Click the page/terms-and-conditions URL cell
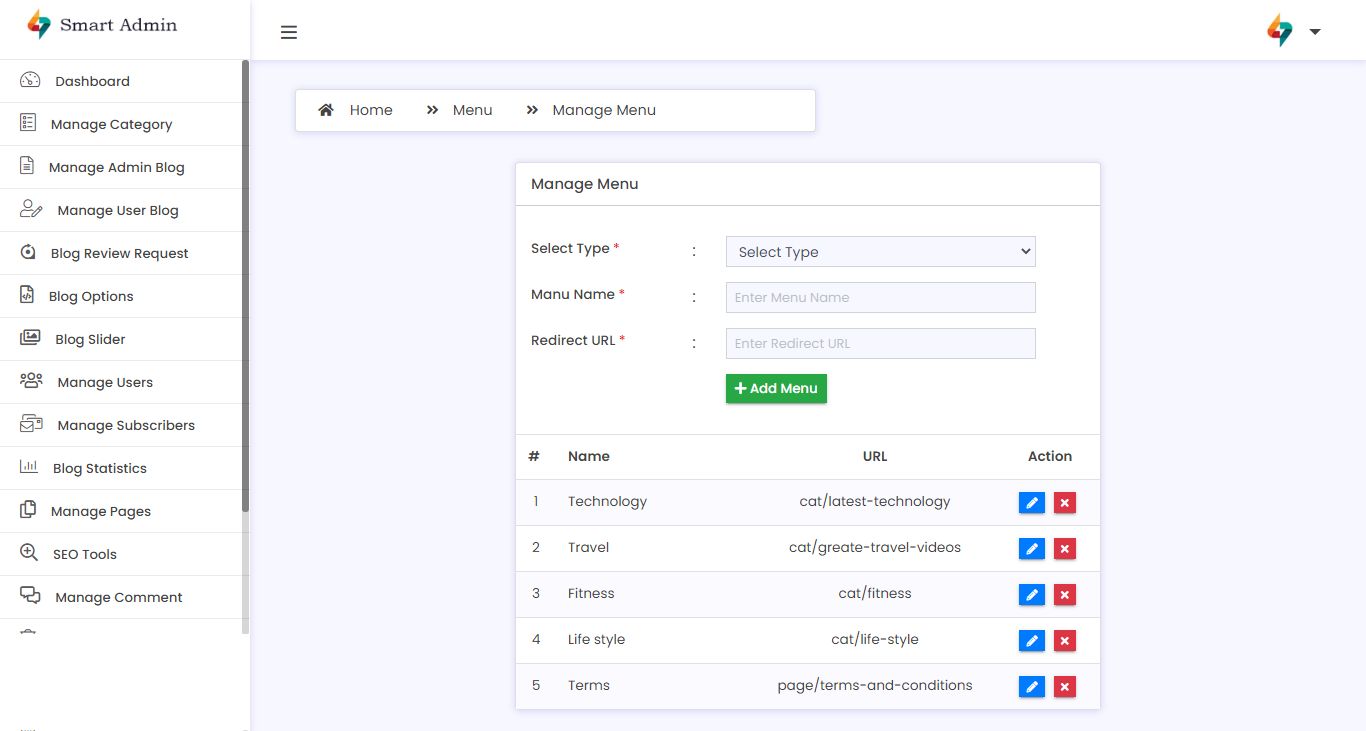Image resolution: width=1366 pixels, height=731 pixels. (875, 685)
